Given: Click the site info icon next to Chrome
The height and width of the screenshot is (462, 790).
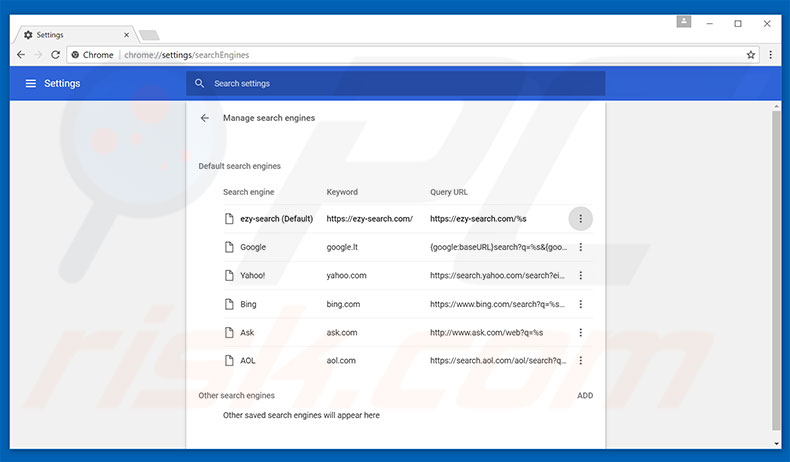Looking at the screenshot, I should [75, 55].
